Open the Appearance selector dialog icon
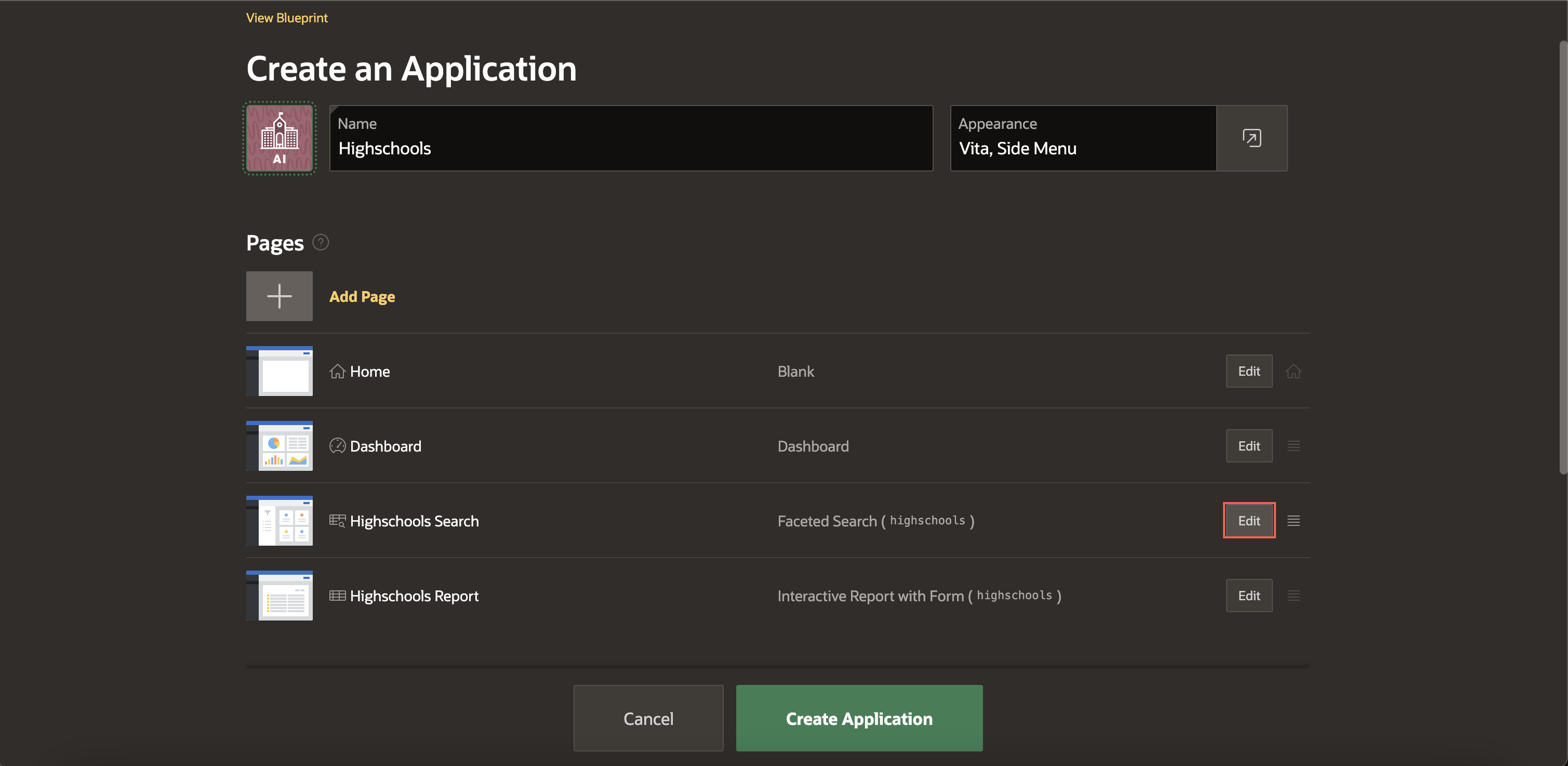Viewport: 1568px width, 766px height. 1252,138
